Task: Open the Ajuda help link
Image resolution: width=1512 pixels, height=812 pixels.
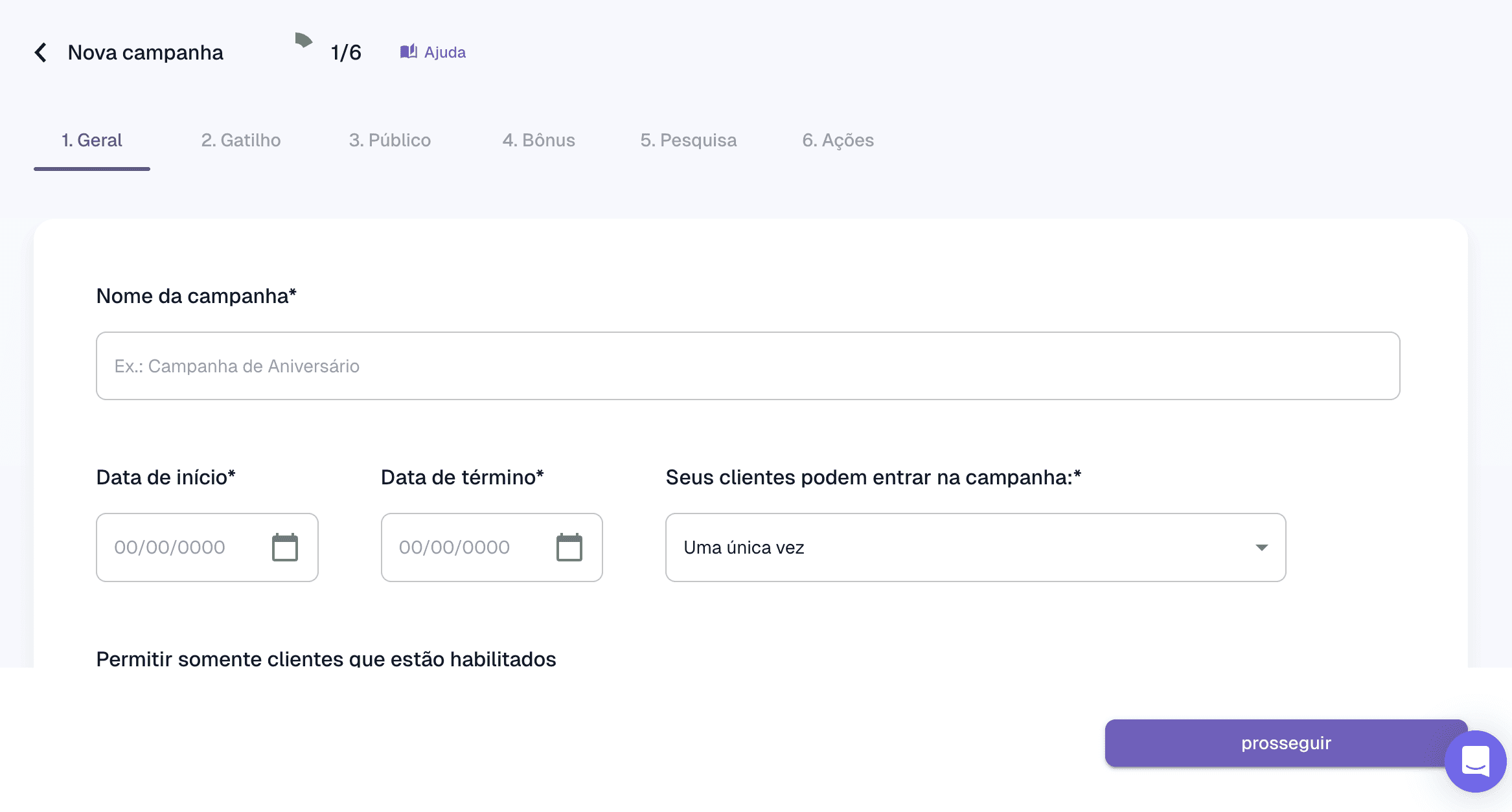Action: pos(444,51)
